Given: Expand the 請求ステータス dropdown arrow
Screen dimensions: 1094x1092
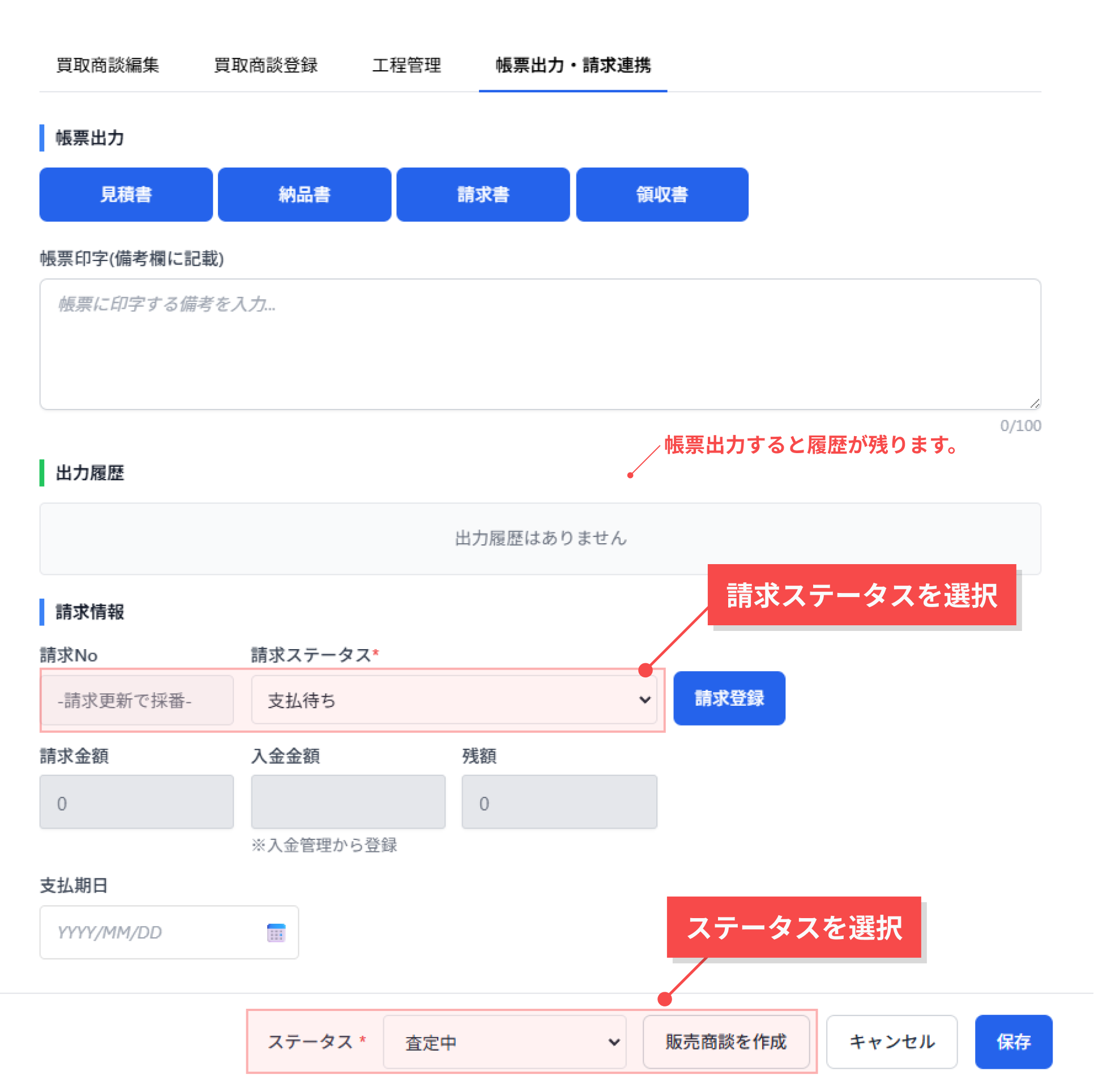Looking at the screenshot, I should 644,700.
